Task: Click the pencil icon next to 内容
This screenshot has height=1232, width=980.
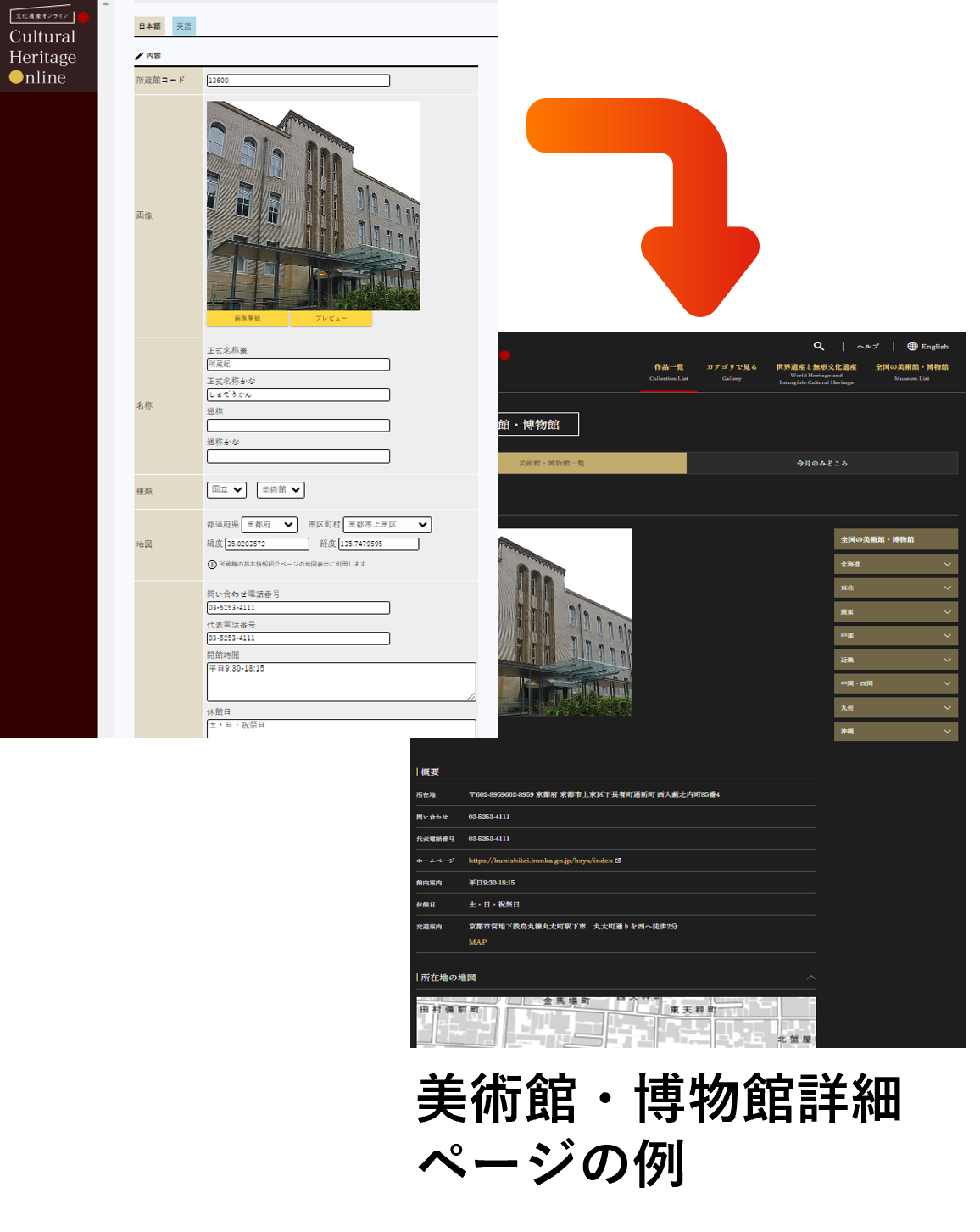Action: pyautogui.click(x=139, y=56)
